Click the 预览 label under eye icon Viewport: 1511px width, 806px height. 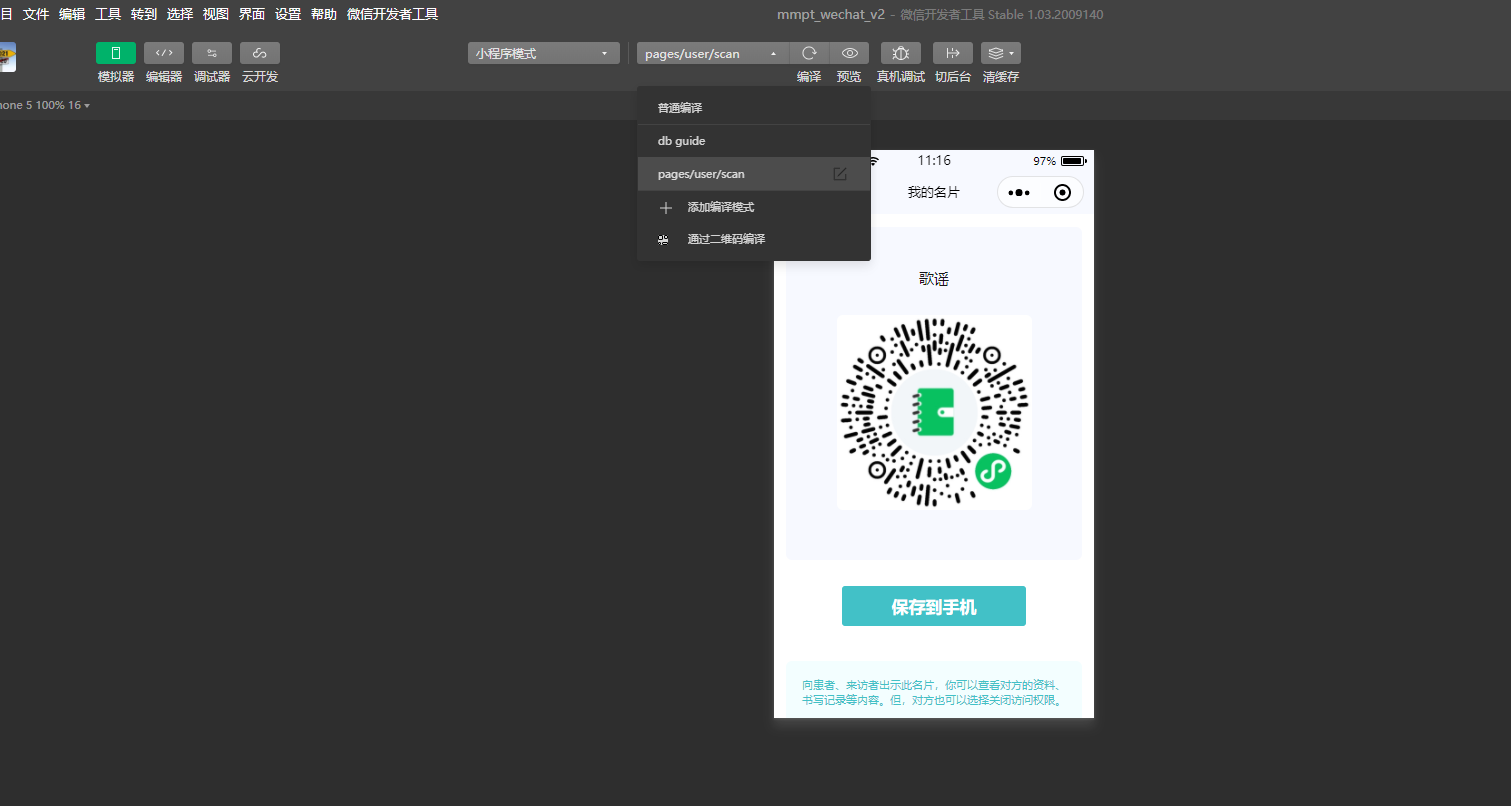point(849,77)
